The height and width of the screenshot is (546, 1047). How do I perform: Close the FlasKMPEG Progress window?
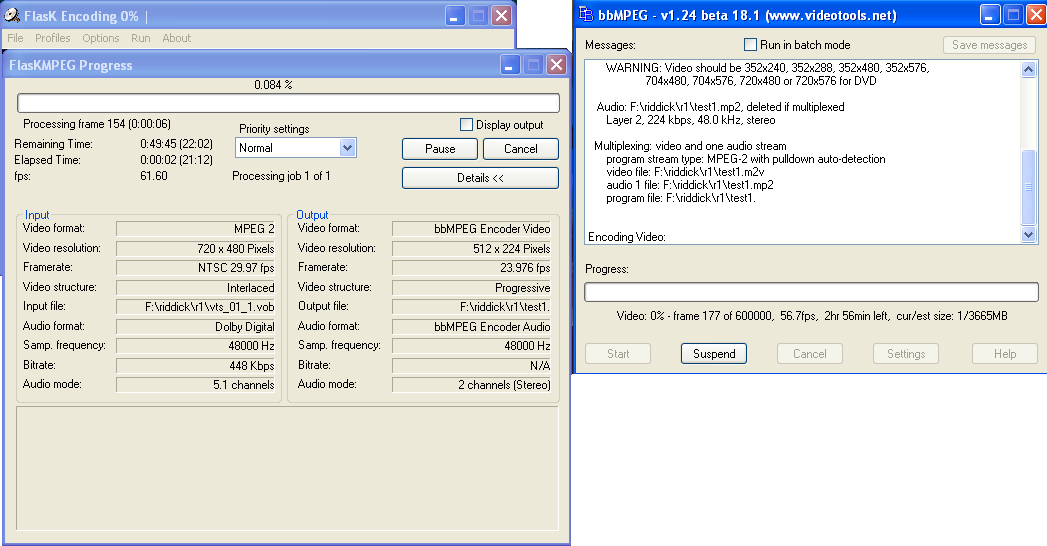click(x=556, y=65)
